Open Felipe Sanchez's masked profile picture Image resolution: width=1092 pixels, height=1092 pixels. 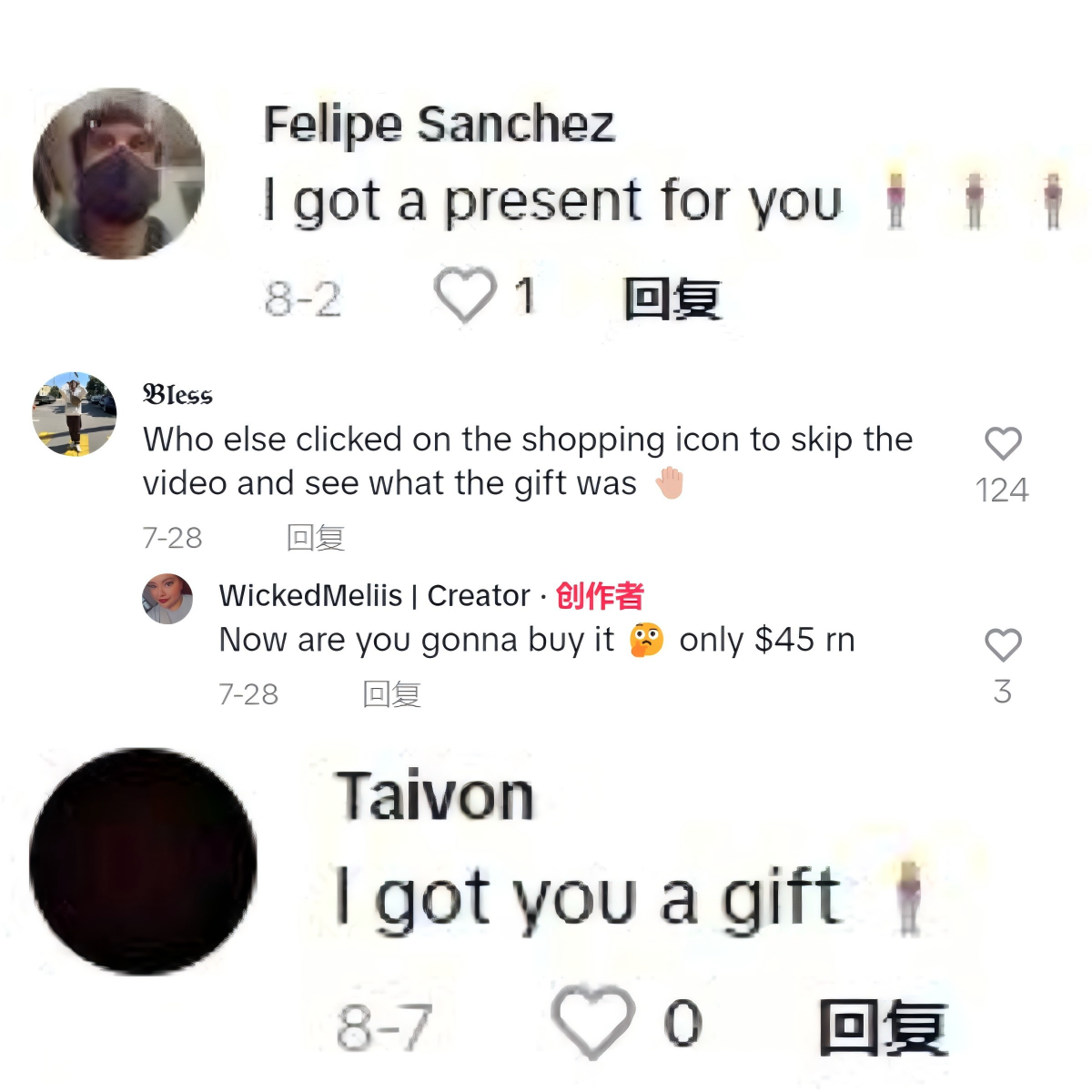click(x=118, y=174)
